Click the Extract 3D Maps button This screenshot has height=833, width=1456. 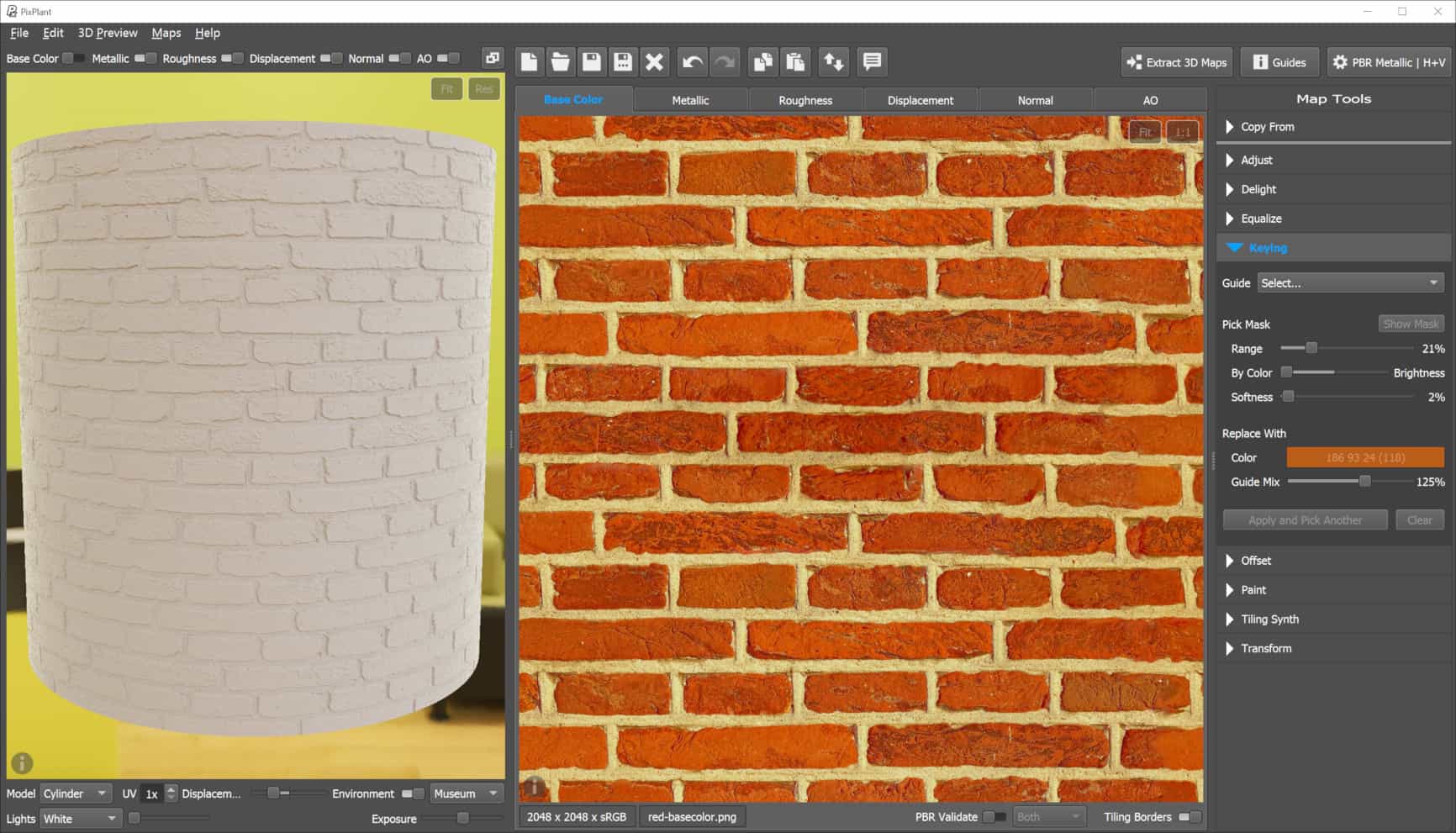click(x=1177, y=62)
